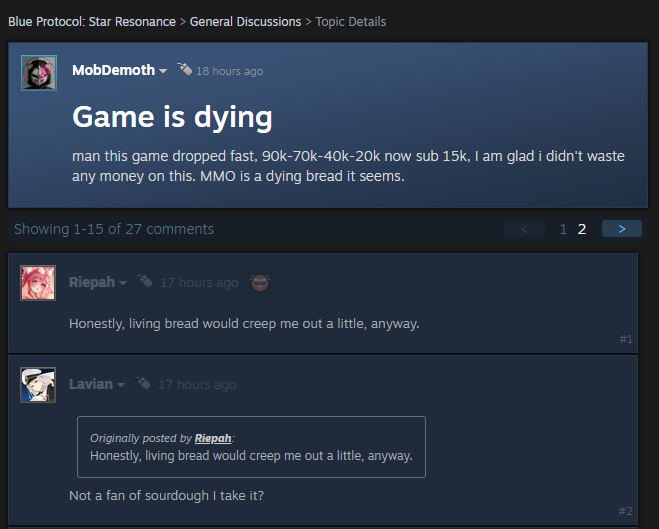Viewport: 659px width, 529px height.
Task: Click the previous page arrow button
Action: tap(524, 229)
